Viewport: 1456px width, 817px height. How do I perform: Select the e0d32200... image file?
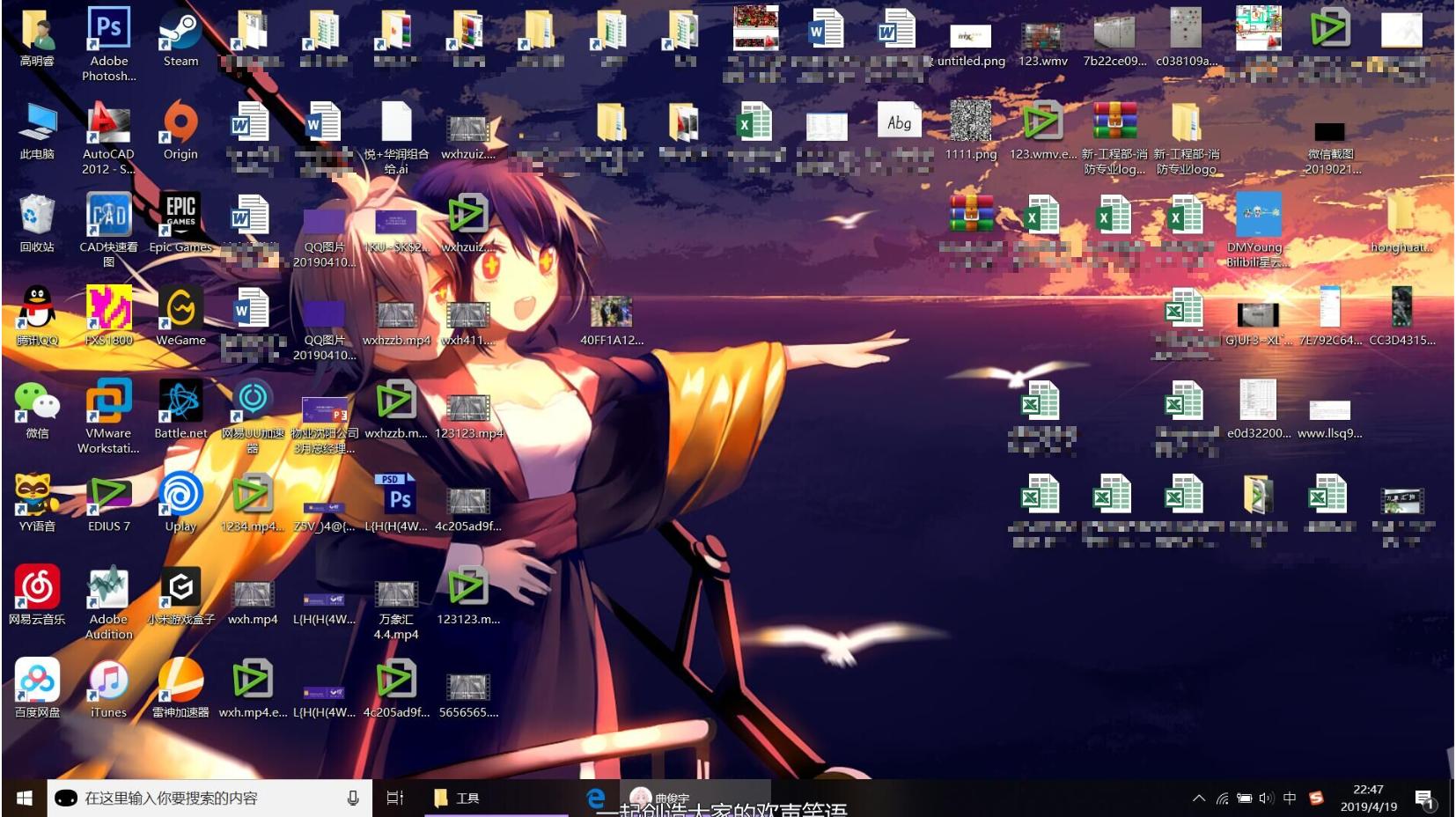pyautogui.click(x=1259, y=410)
